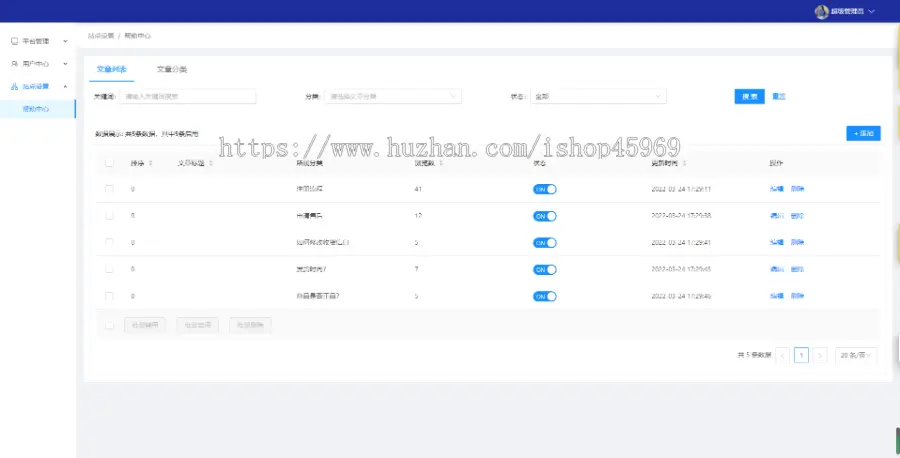Open the page size dropdown in pagination

(857, 355)
